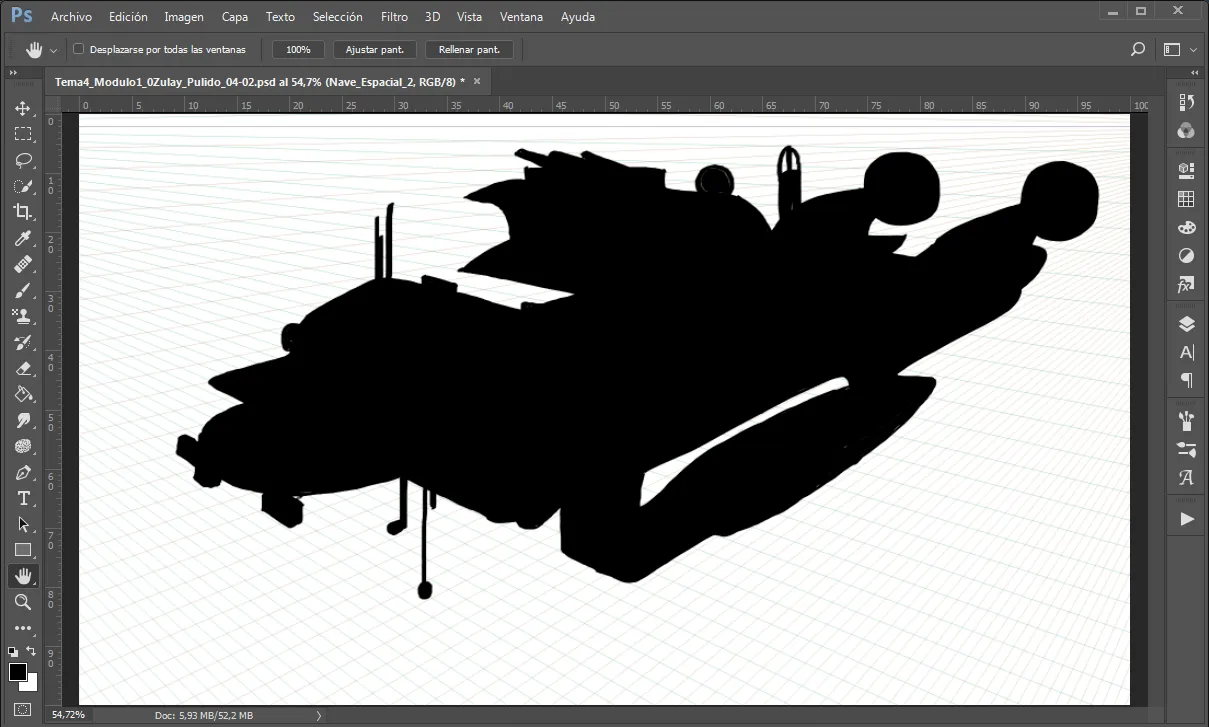Select the History Brush tool

pyautogui.click(x=23, y=342)
